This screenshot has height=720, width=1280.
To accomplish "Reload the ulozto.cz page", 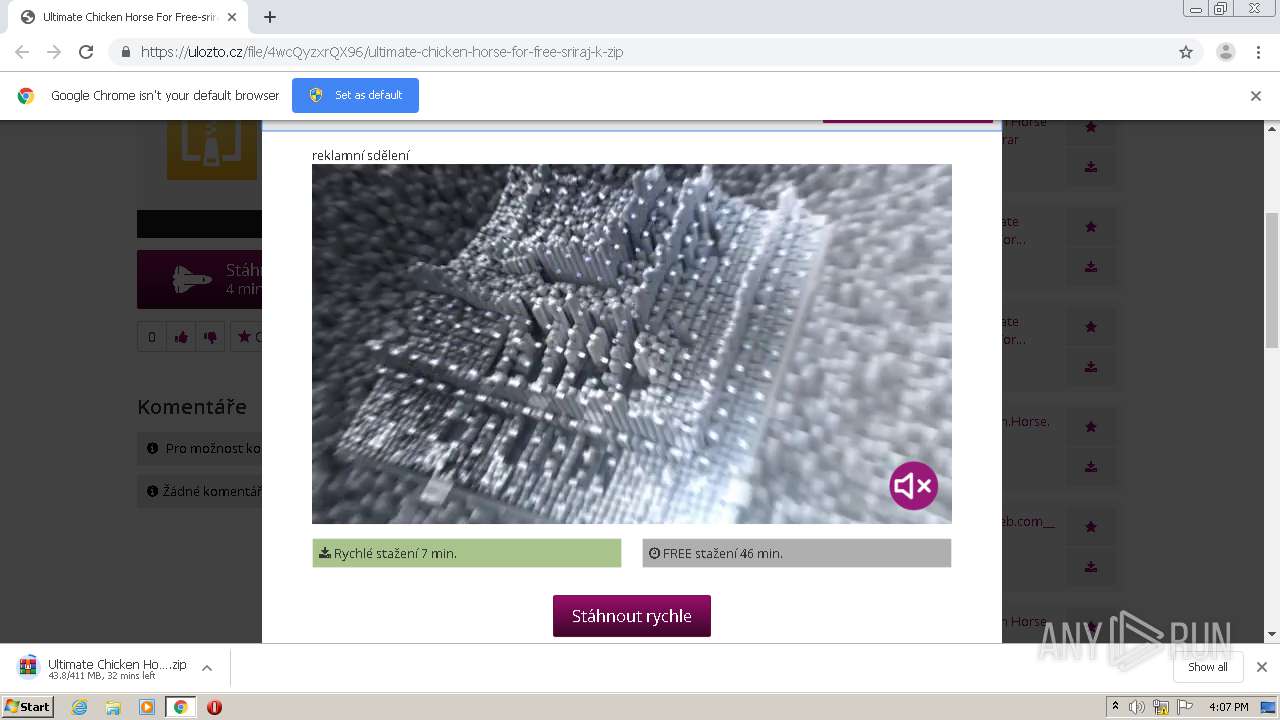I will click(86, 52).
